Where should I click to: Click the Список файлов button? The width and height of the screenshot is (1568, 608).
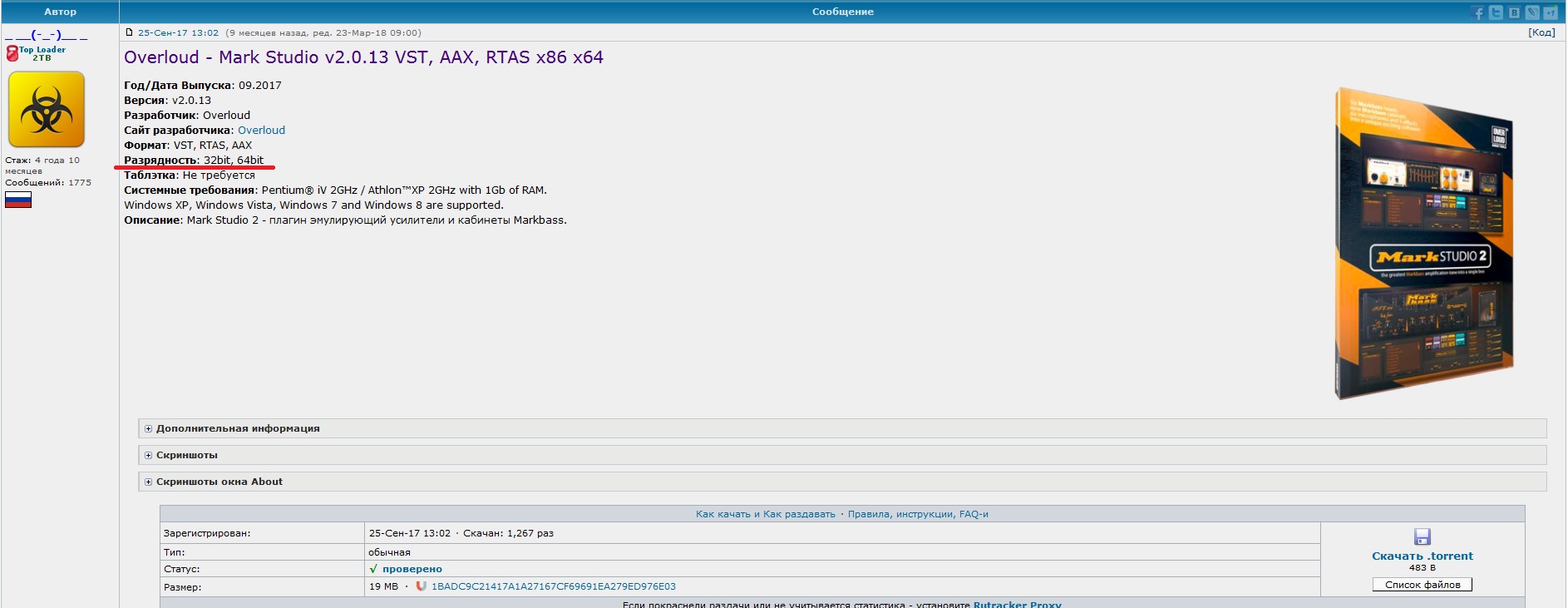click(x=1423, y=585)
